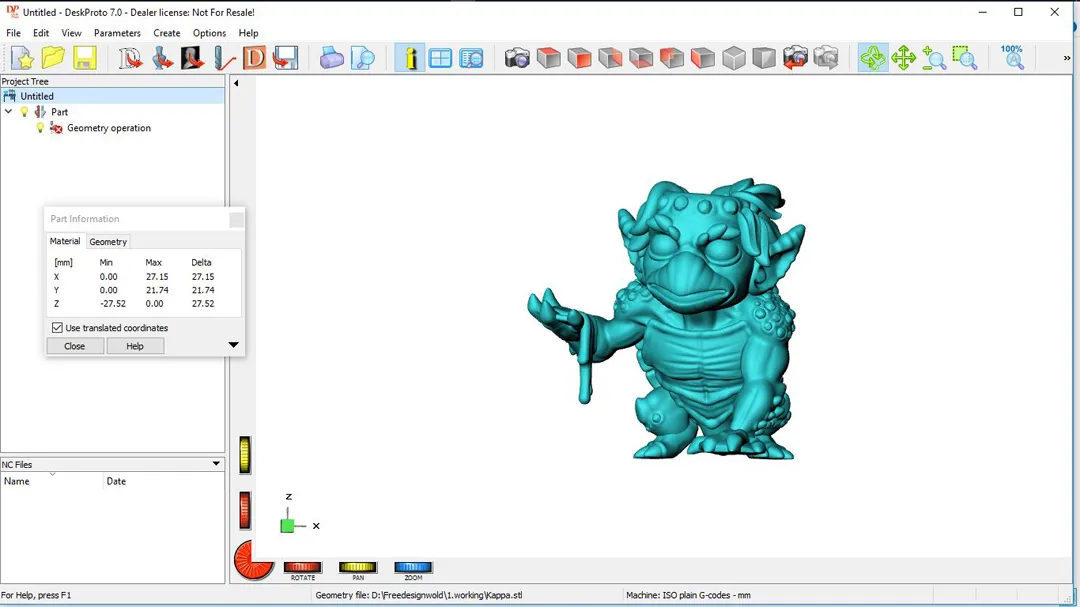Switch to the Material tab
Screen dimensions: 1080x607
65,241
